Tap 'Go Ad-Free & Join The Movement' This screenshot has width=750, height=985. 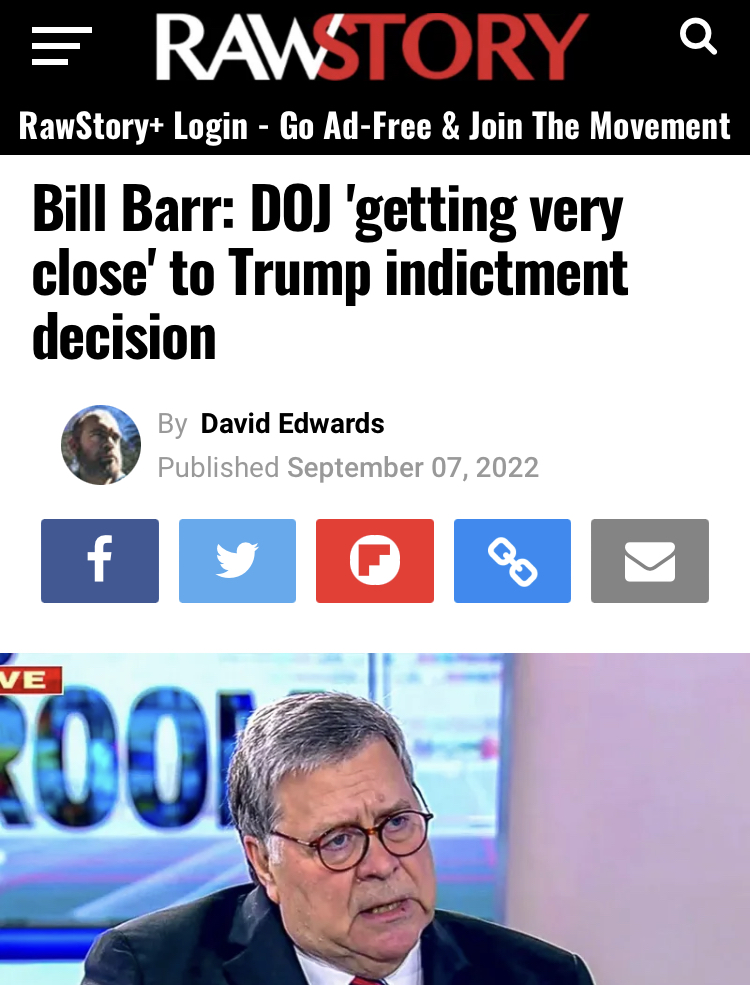click(x=505, y=126)
